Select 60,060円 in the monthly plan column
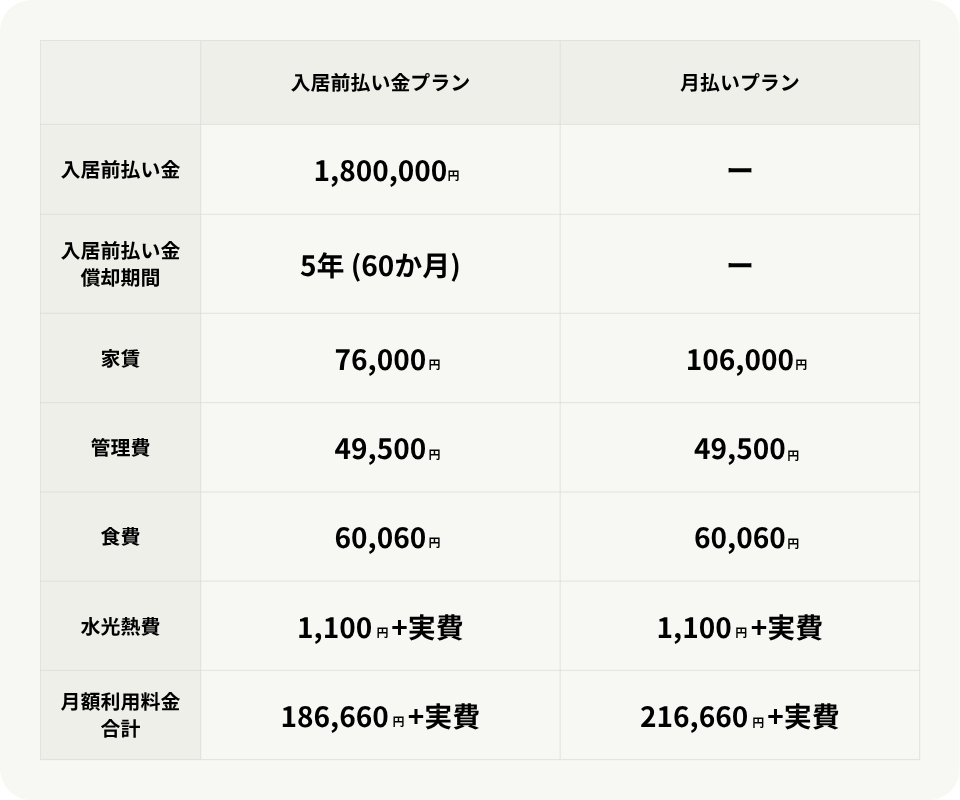 746,540
